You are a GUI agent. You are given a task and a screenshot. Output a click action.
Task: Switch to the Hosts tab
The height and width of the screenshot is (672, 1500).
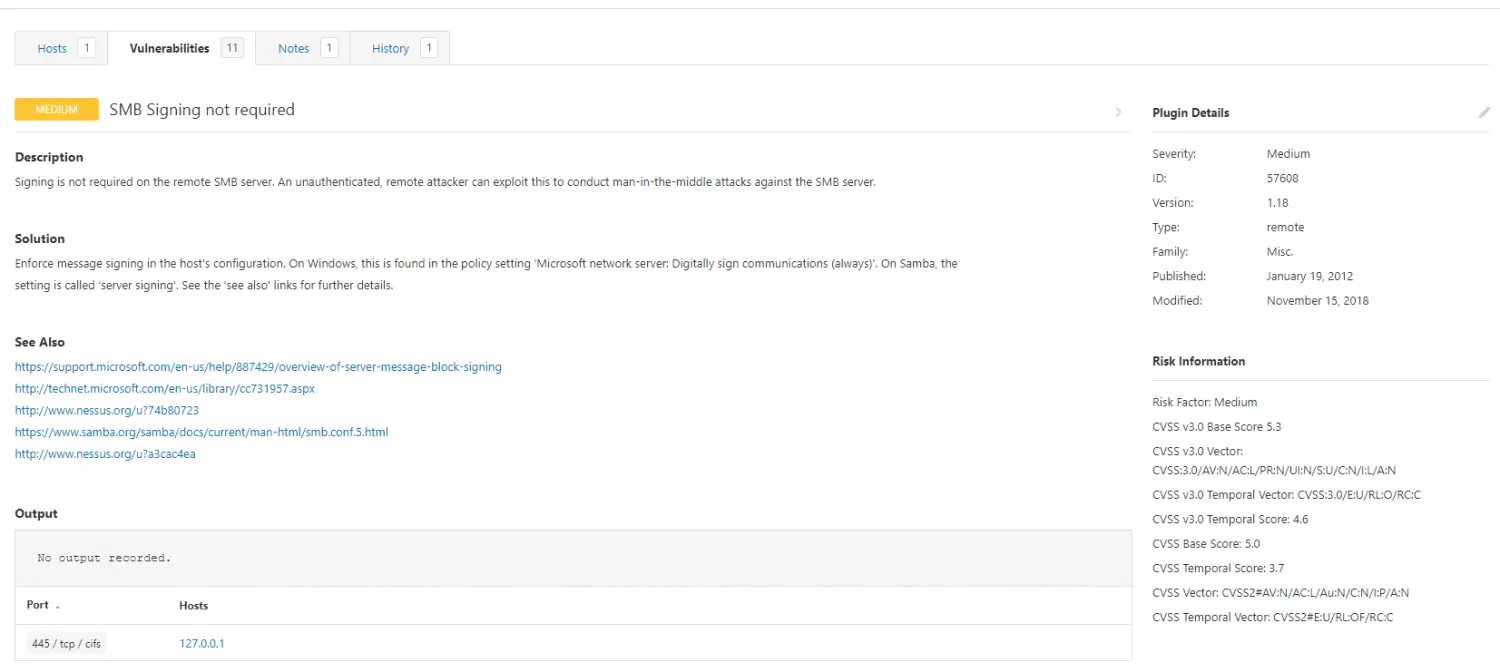[52, 47]
